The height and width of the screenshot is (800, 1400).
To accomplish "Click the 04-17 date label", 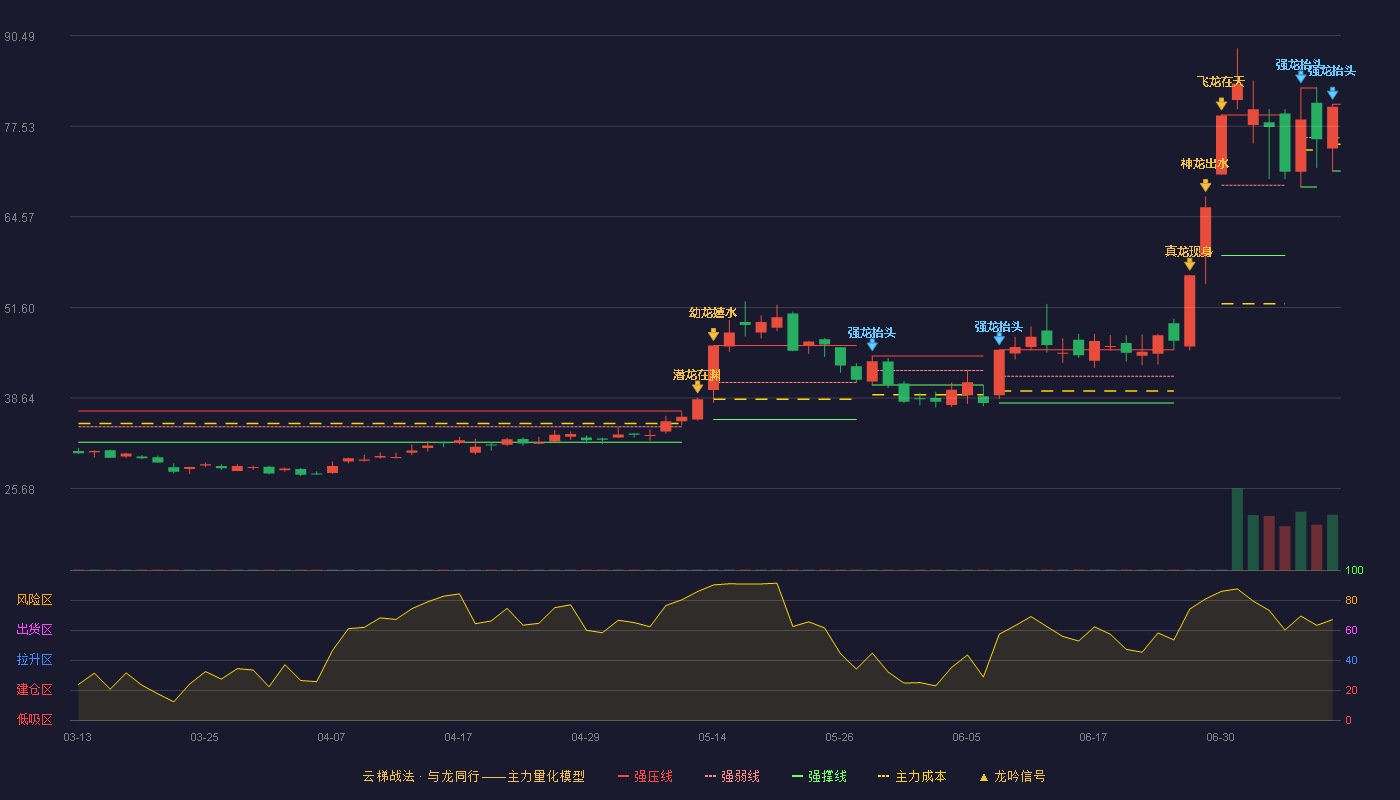I will click(x=458, y=737).
